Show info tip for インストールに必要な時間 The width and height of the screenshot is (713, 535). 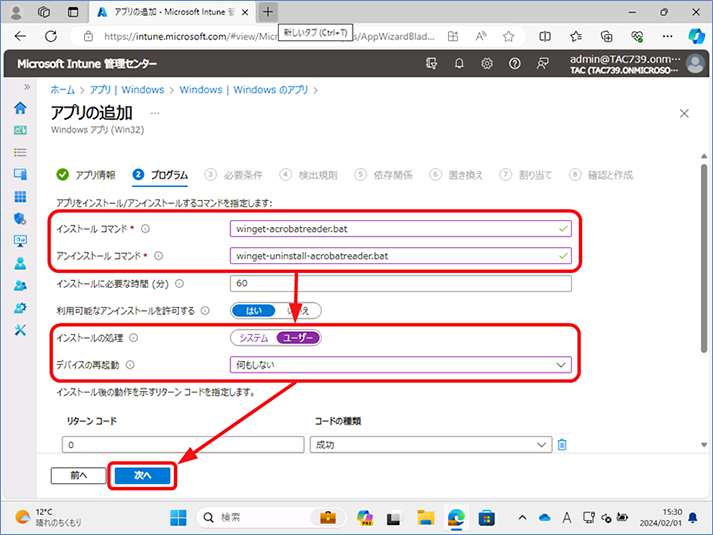pos(180,284)
